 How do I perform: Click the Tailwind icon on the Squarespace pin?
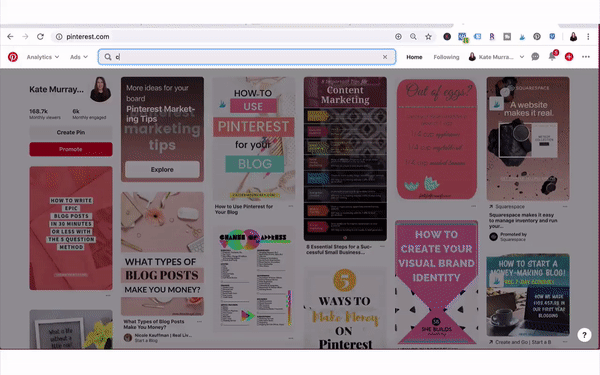point(496,104)
